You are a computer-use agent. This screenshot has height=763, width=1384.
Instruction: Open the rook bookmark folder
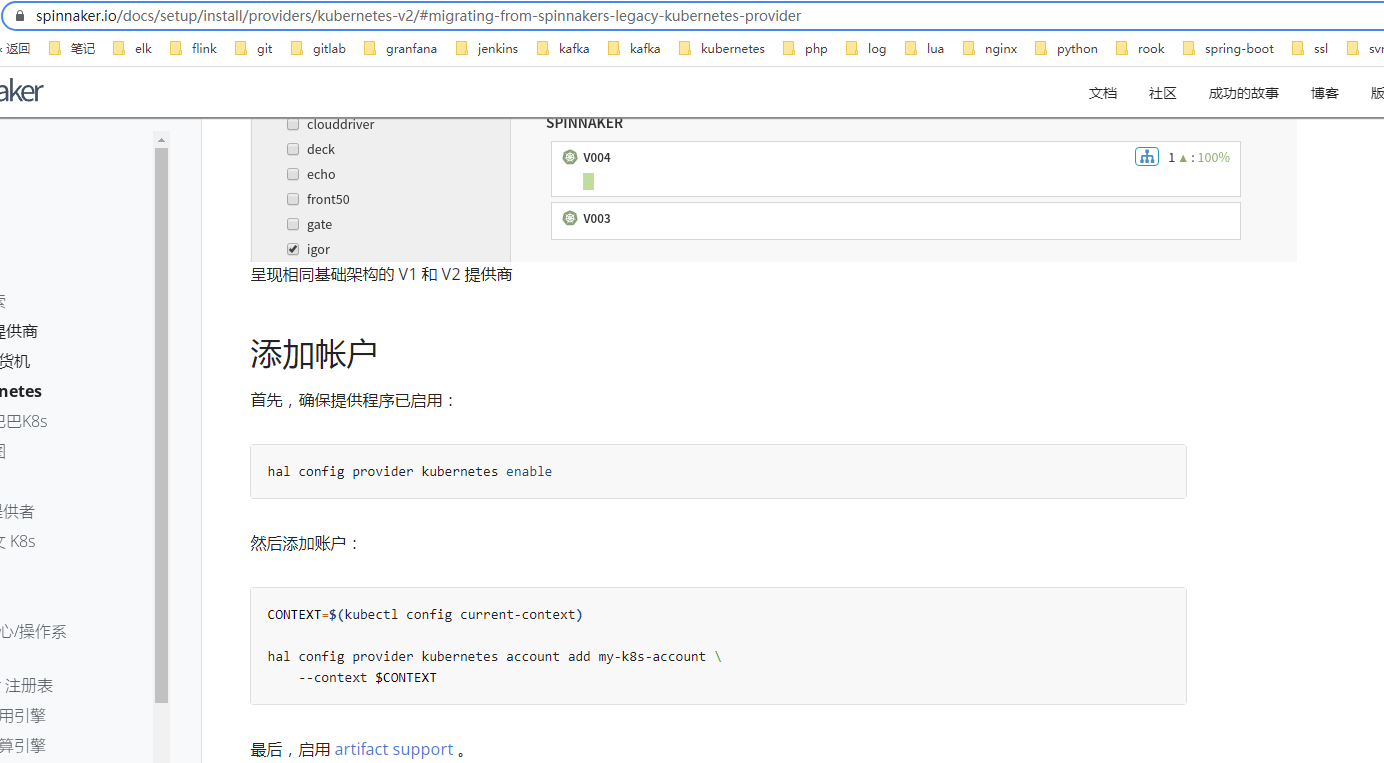1141,48
